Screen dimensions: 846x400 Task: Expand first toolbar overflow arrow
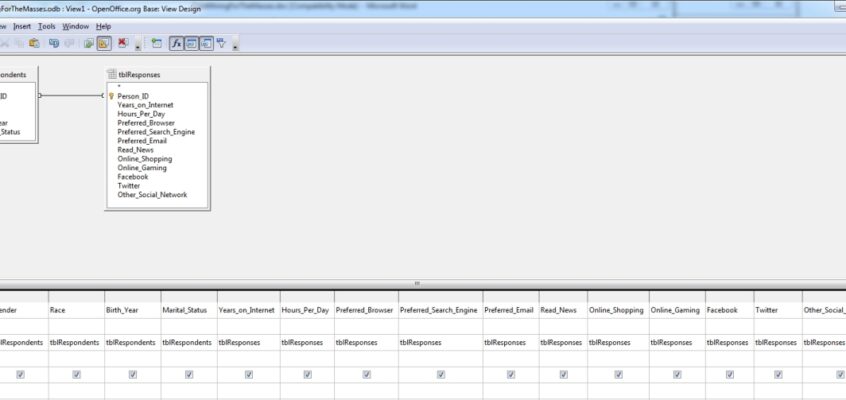[x=138, y=45]
